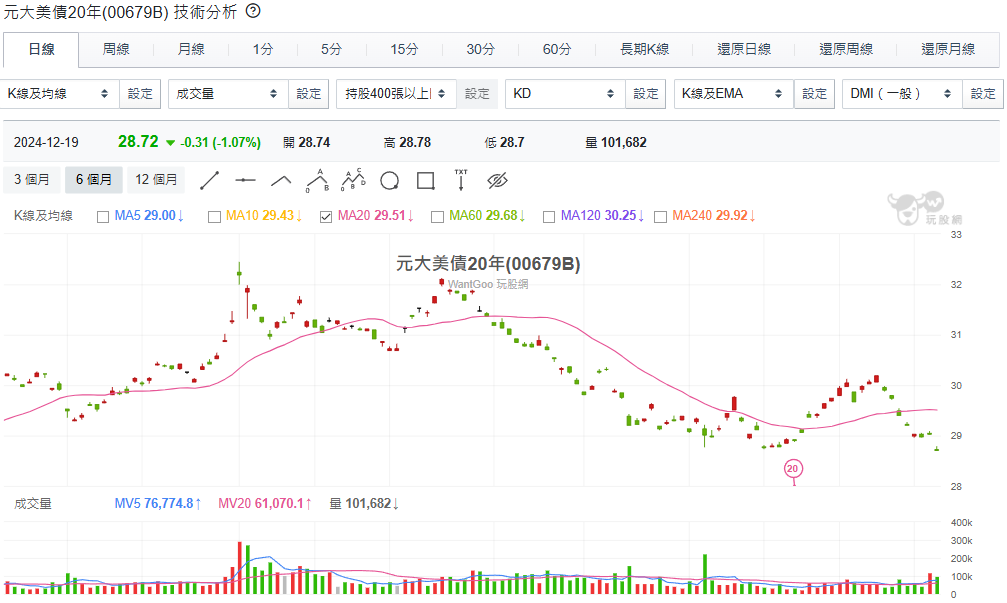Select the circle drawing tool
1007x603 pixels.
point(389,181)
